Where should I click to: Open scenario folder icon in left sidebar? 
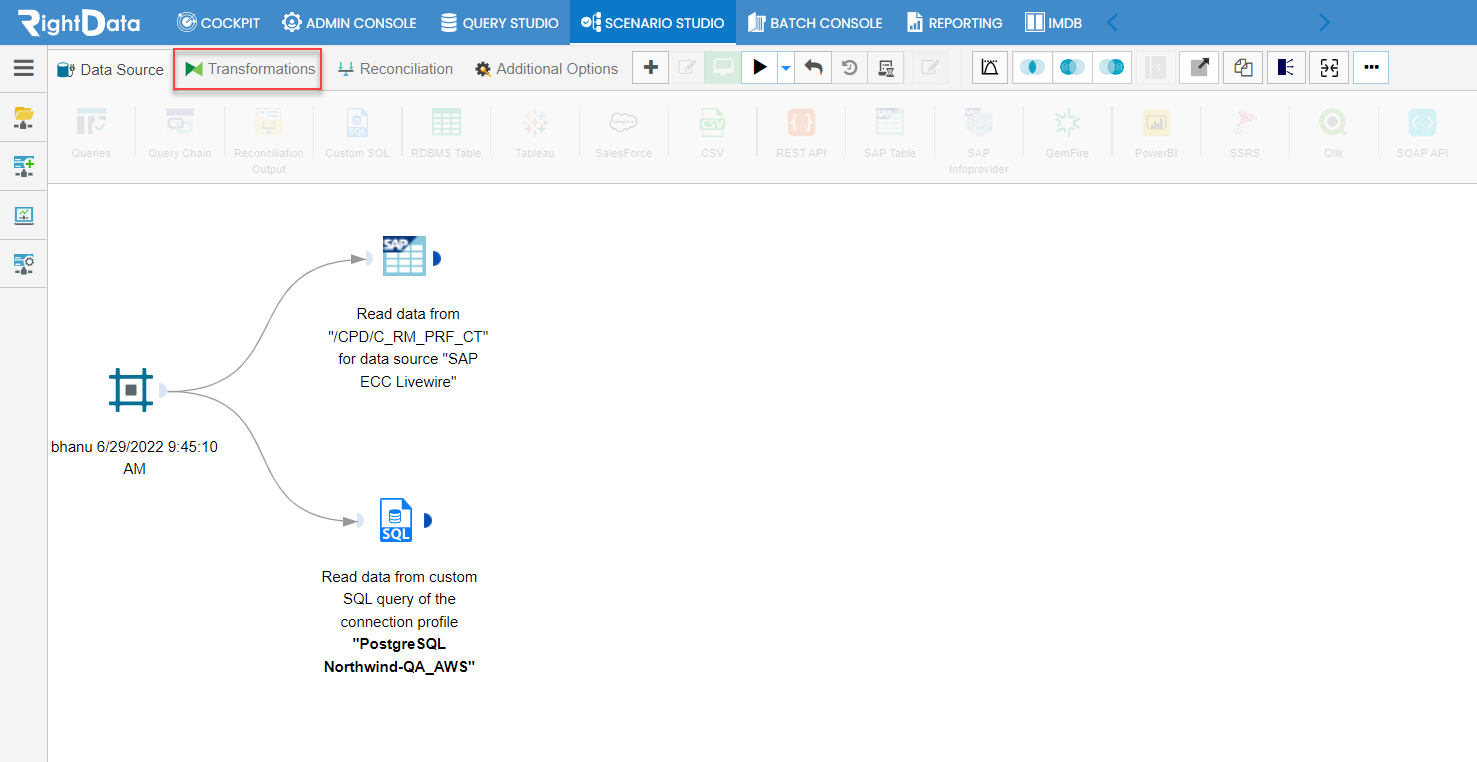tap(23, 118)
